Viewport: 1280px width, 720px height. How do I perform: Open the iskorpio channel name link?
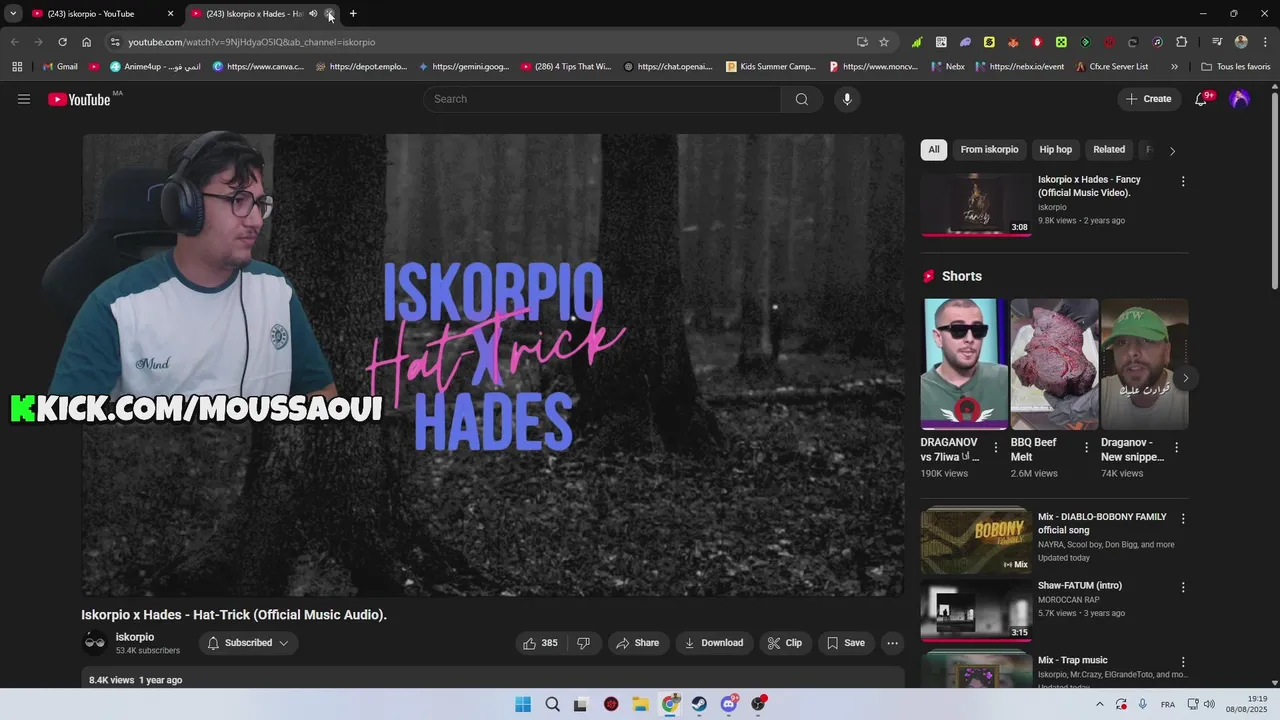pos(135,637)
